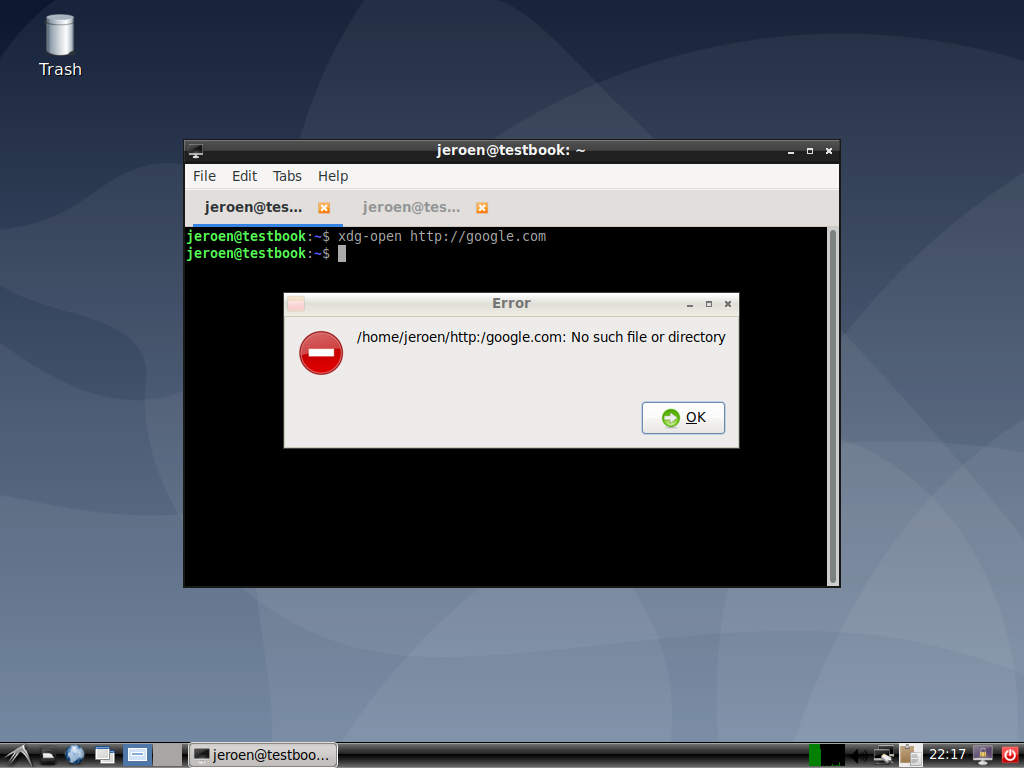Click the terminal prompt cursor line
The image size is (1024, 768).
pyautogui.click(x=266, y=253)
